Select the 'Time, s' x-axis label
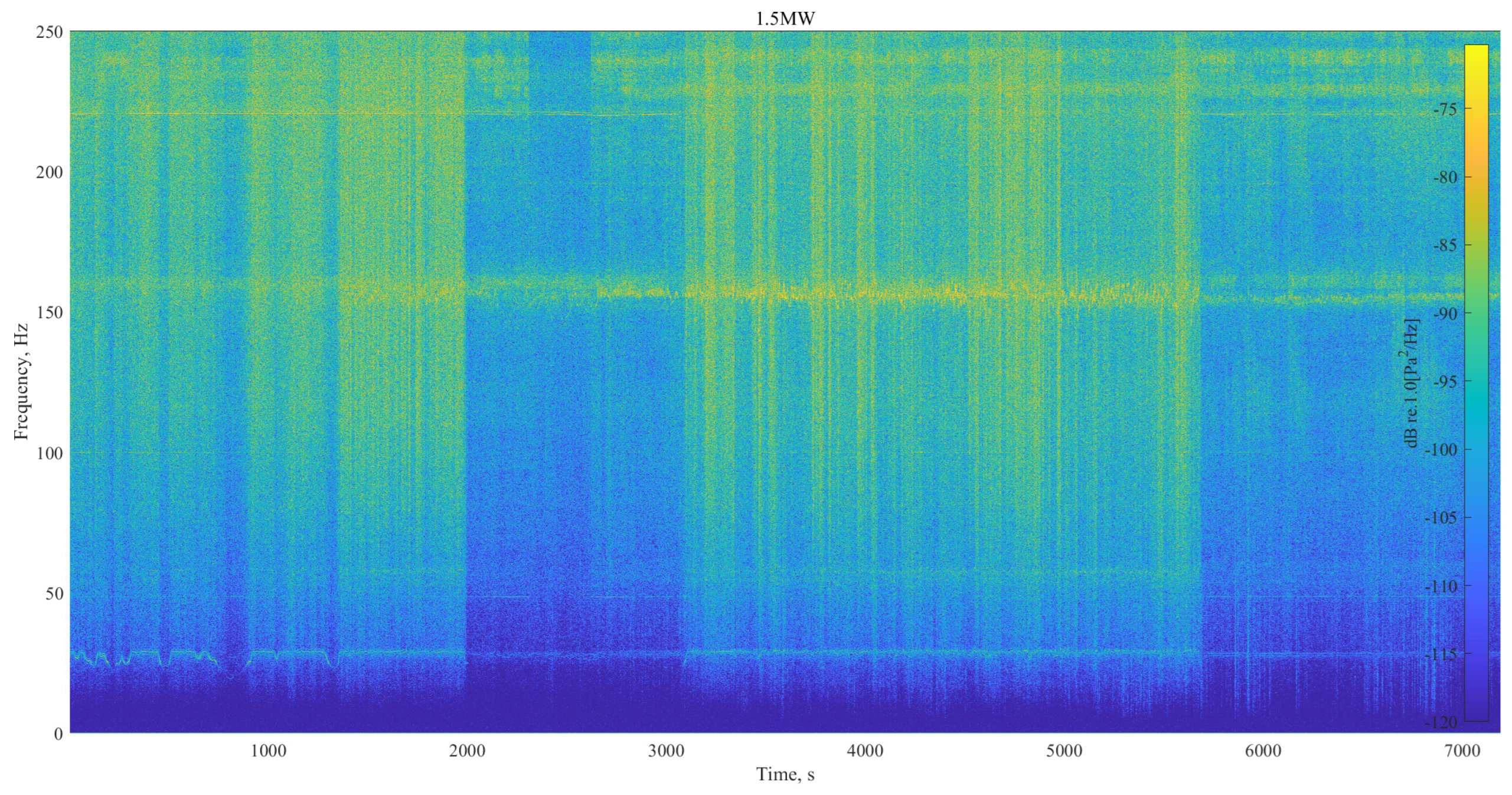Image resolution: width=1512 pixels, height=795 pixels. click(785, 774)
